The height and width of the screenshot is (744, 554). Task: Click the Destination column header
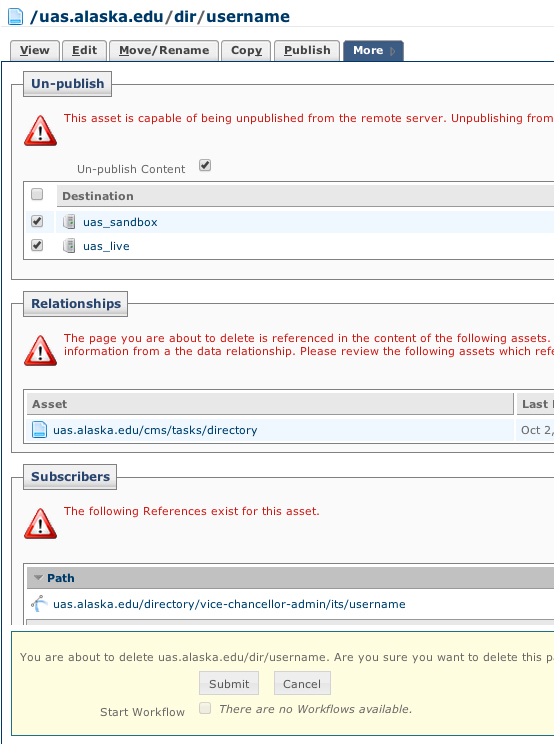[305, 196]
